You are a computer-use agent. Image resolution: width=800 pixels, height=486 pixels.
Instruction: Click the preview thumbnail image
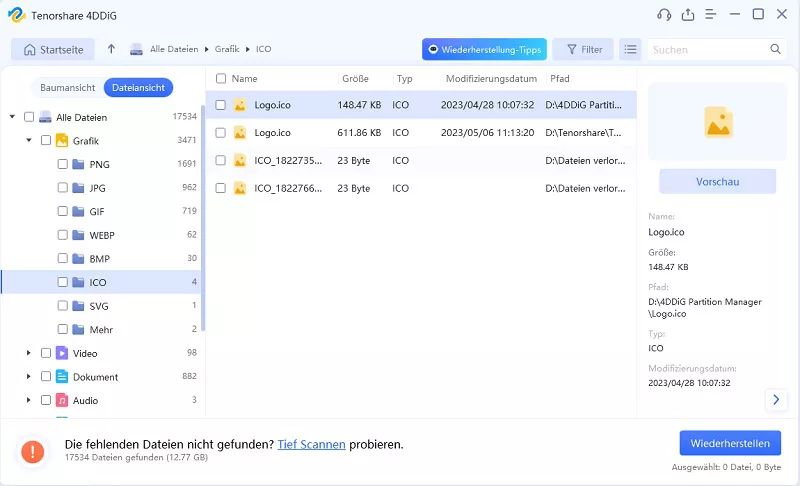click(x=718, y=122)
